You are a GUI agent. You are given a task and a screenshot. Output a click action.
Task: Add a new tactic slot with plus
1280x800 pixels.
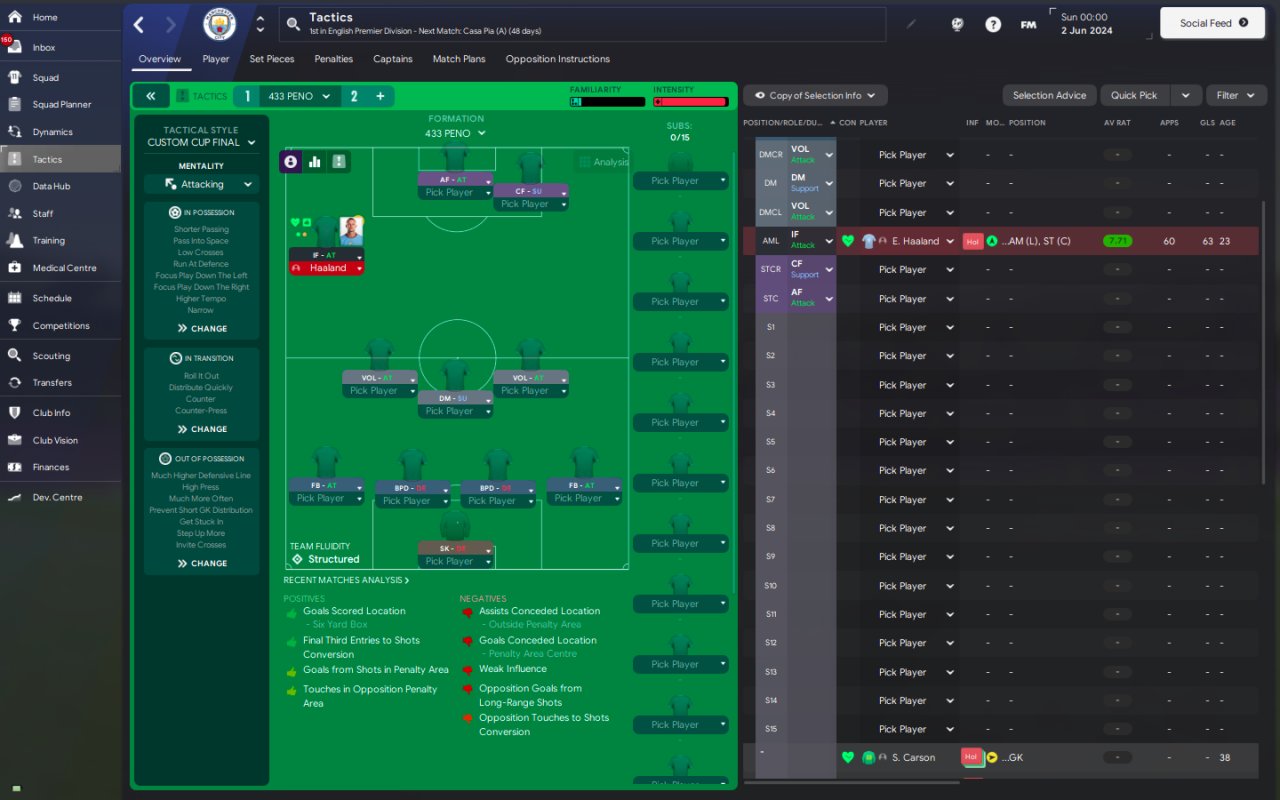pyautogui.click(x=380, y=96)
